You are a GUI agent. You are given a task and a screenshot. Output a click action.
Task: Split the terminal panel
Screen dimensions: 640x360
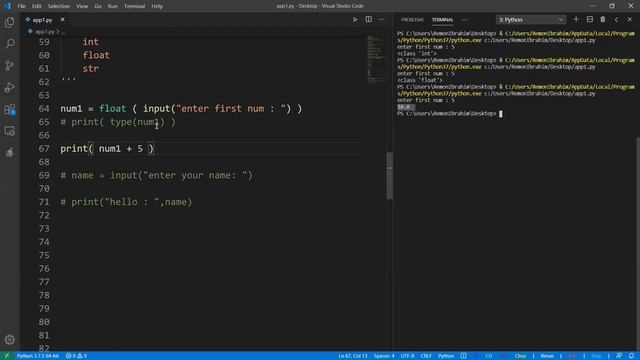click(590, 20)
